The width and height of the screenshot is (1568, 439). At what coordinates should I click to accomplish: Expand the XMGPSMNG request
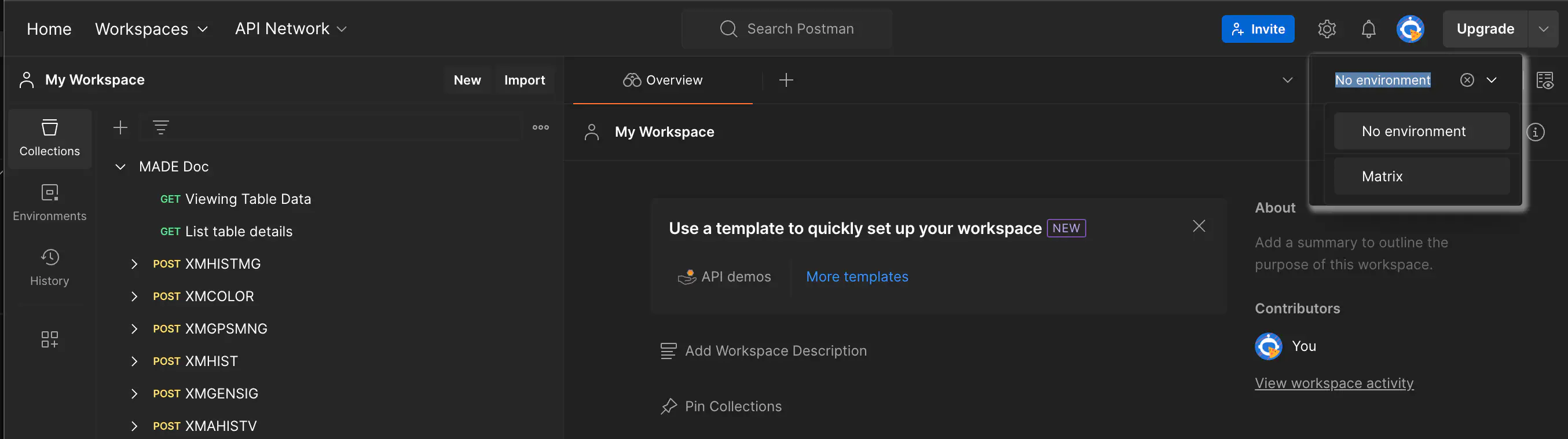pos(134,329)
